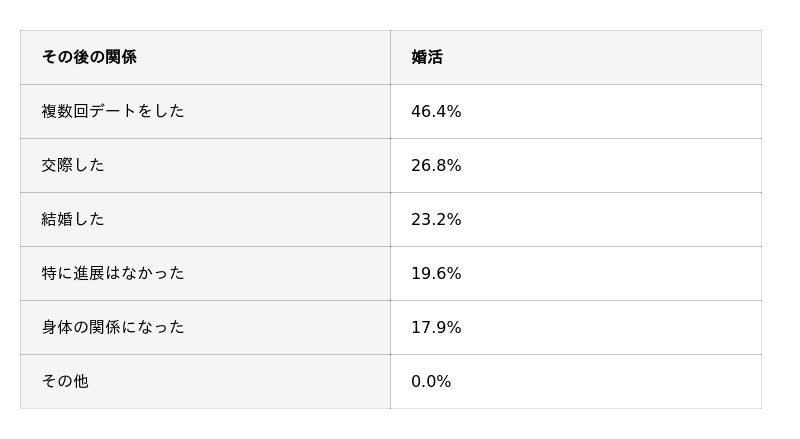Screen dimensions: 800x439
Task: Click the その他 row label
Action: coord(65,381)
